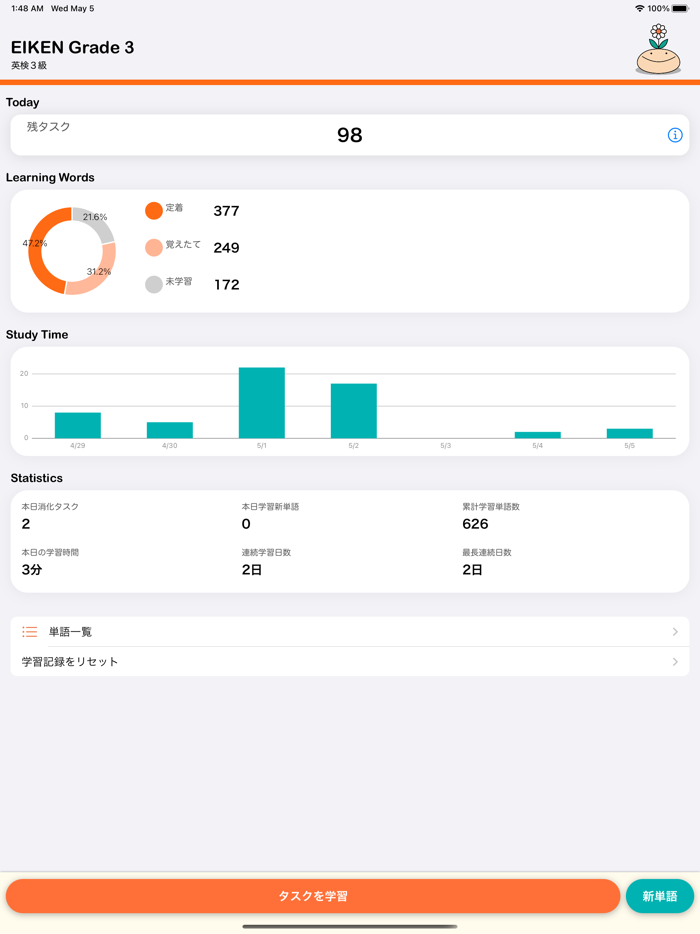Tap the 連続学習日数 statistic
Viewport: 700px width, 934px height.
click(x=266, y=562)
